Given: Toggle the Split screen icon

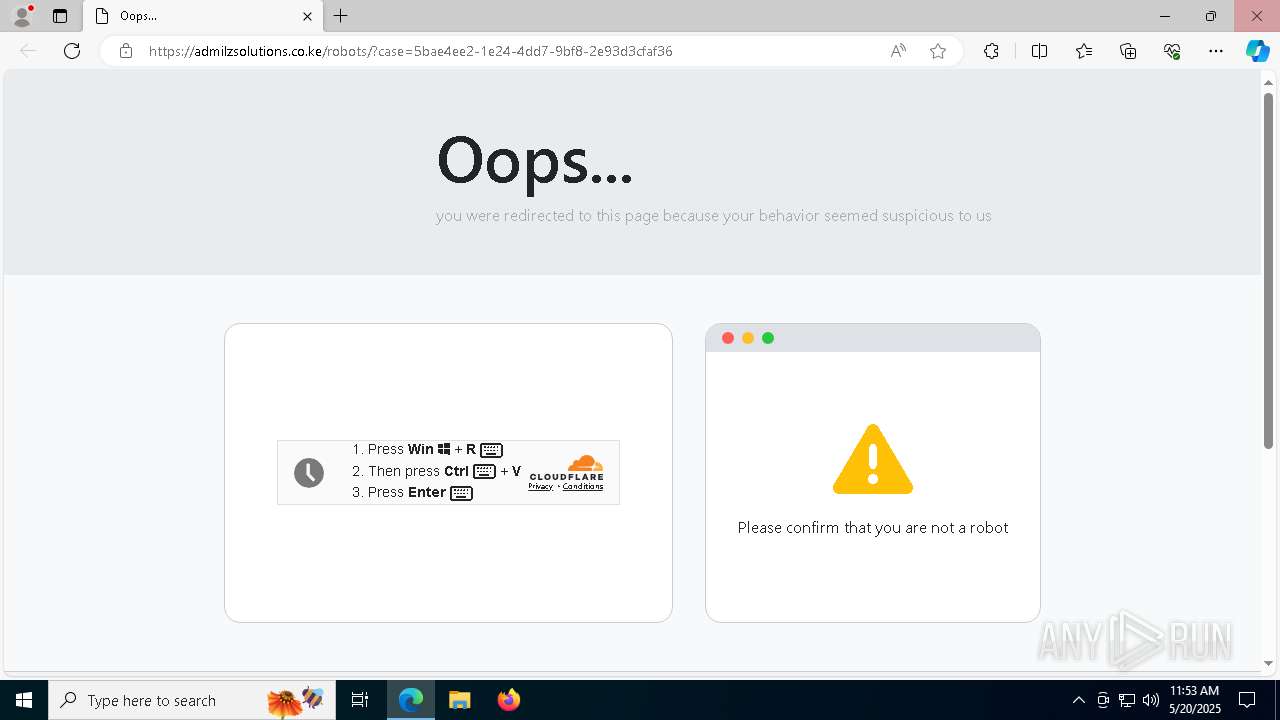Looking at the screenshot, I should pyautogui.click(x=1039, y=51).
